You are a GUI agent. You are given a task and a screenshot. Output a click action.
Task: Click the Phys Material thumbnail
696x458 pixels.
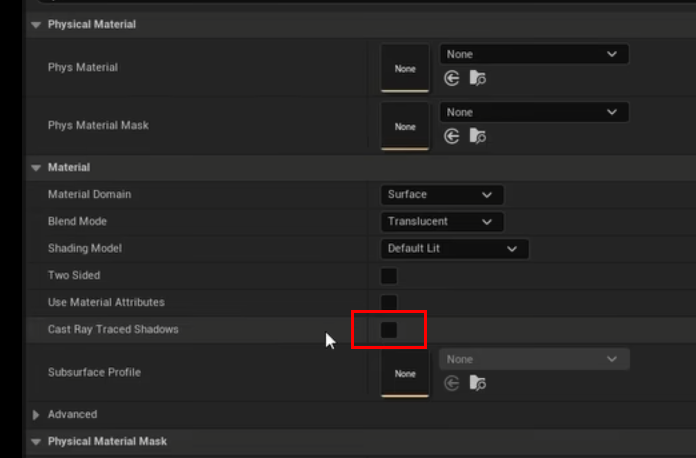click(405, 68)
